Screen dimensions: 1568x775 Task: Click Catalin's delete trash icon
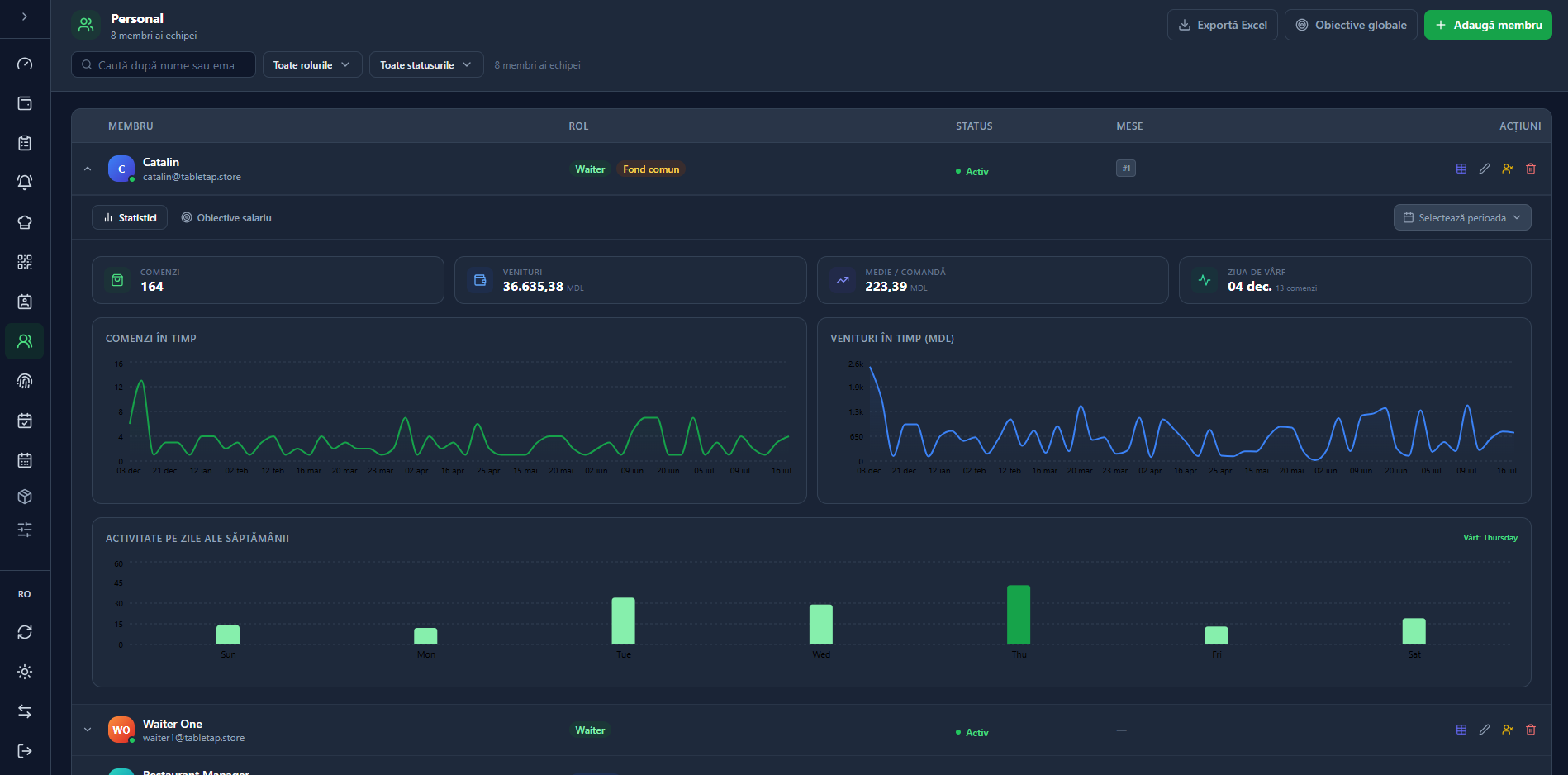point(1531,169)
